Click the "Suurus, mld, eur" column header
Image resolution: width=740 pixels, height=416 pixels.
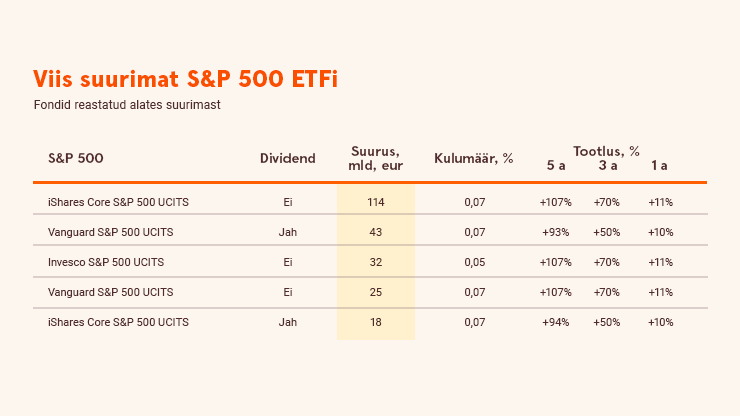(x=376, y=158)
